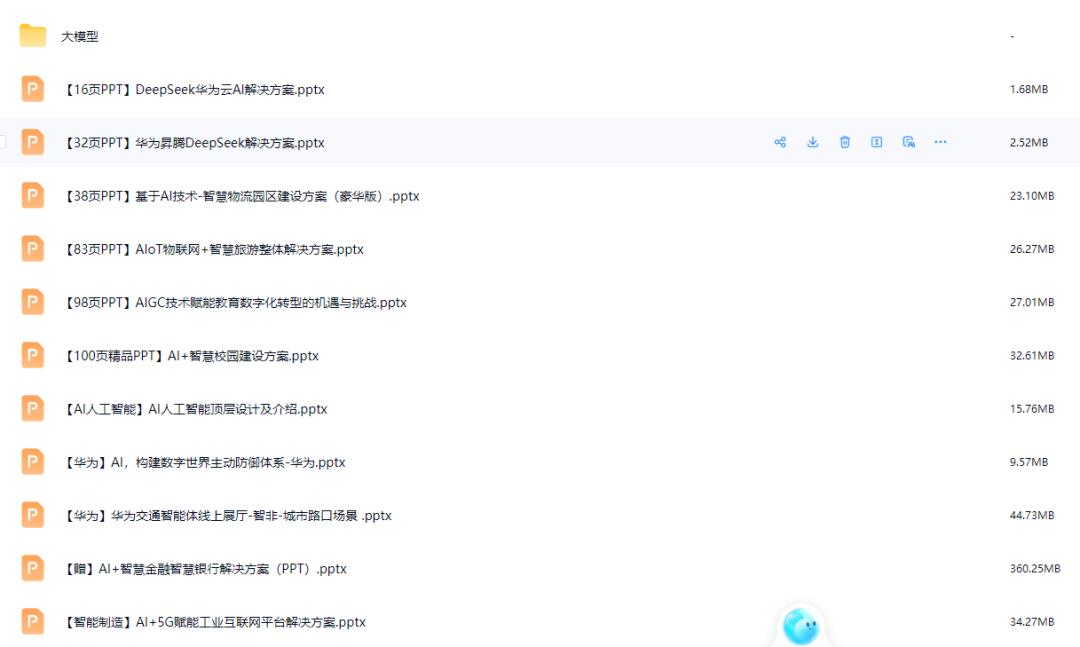Click the 大模型 folder icon
Image resolution: width=1080 pixels, height=647 pixels.
(32, 36)
